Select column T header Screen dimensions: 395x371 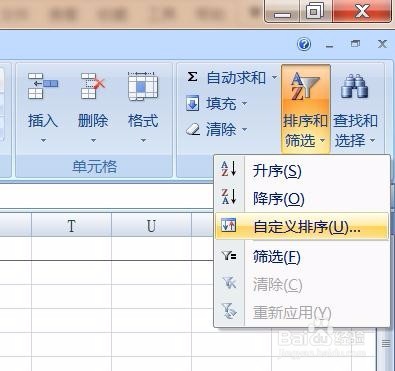click(71, 226)
